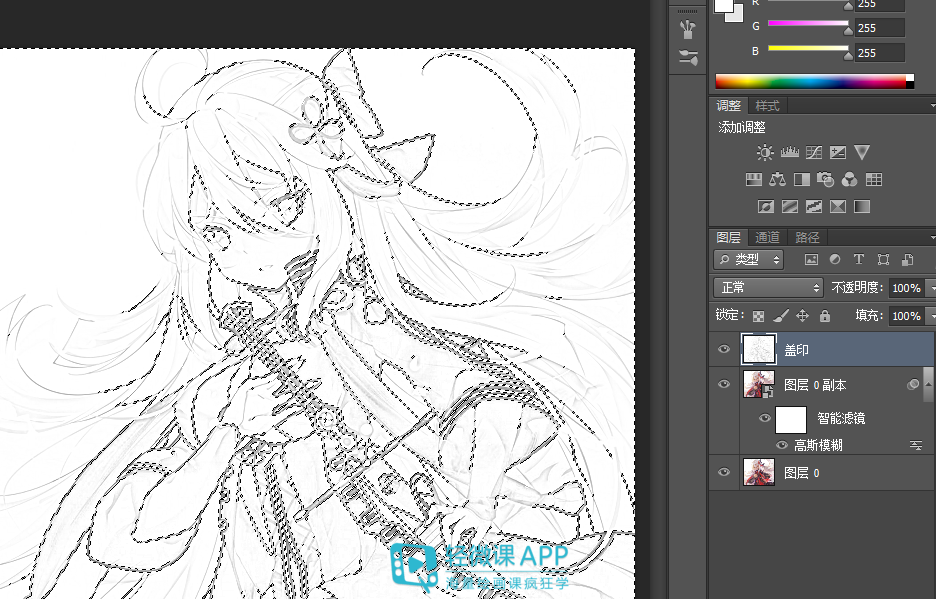This screenshot has height=599, width=936.
Task: Click the lock transparent pixels icon
Action: [758, 316]
